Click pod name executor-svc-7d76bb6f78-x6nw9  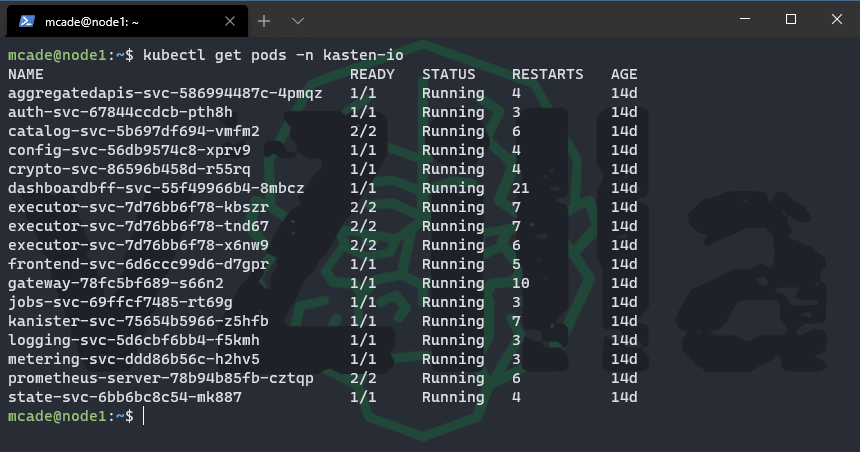coord(138,245)
